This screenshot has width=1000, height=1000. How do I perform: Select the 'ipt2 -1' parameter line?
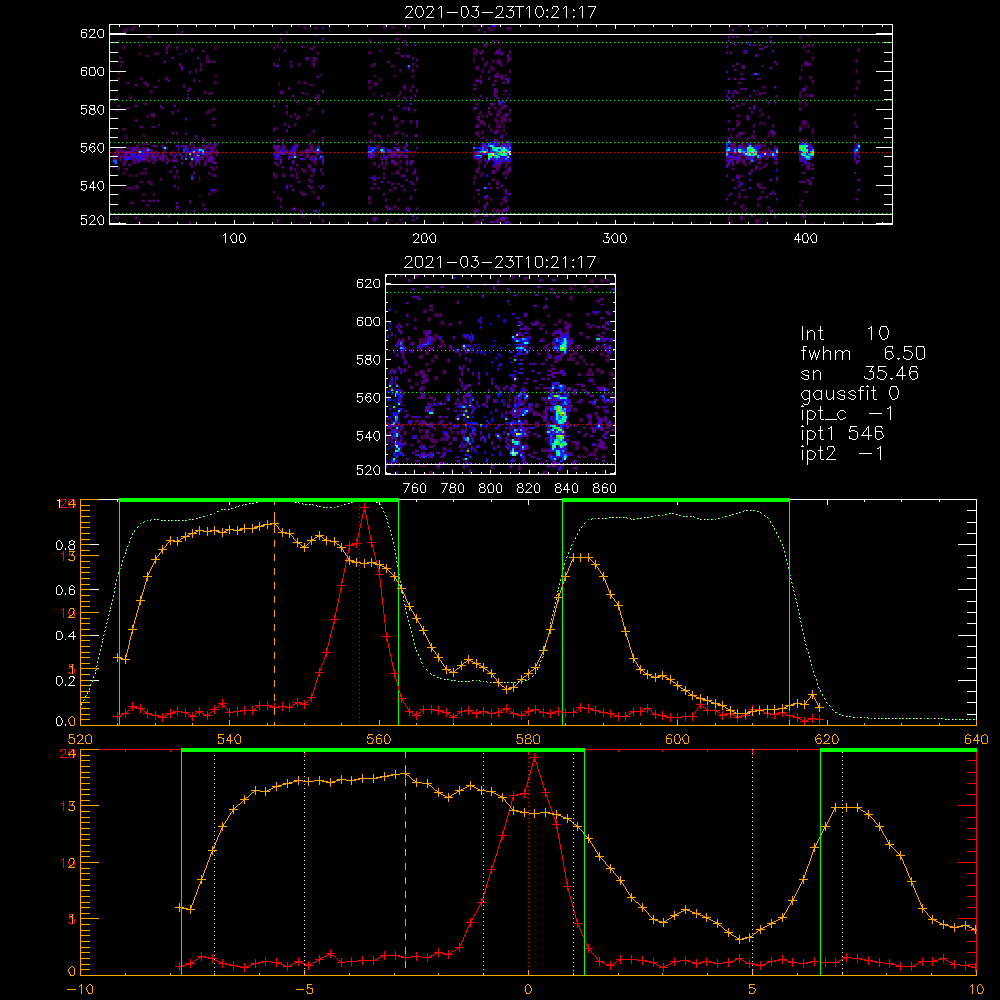(x=842, y=453)
